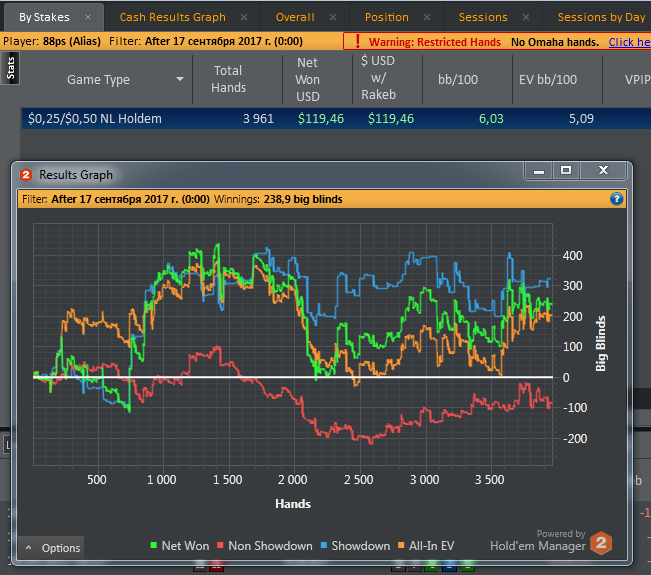651x575 pixels.
Task: Click the Results Graph window title icon
Action: pyautogui.click(x=26, y=174)
